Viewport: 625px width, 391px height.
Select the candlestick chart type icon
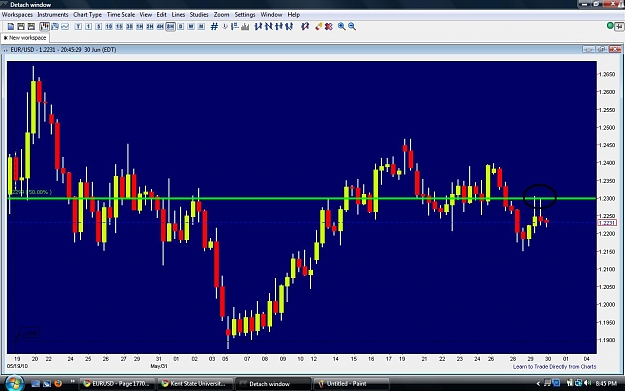(x=44, y=27)
